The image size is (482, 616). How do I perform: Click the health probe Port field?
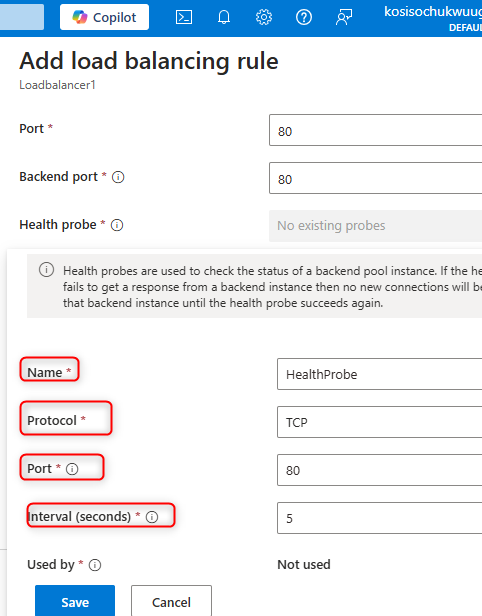point(379,470)
